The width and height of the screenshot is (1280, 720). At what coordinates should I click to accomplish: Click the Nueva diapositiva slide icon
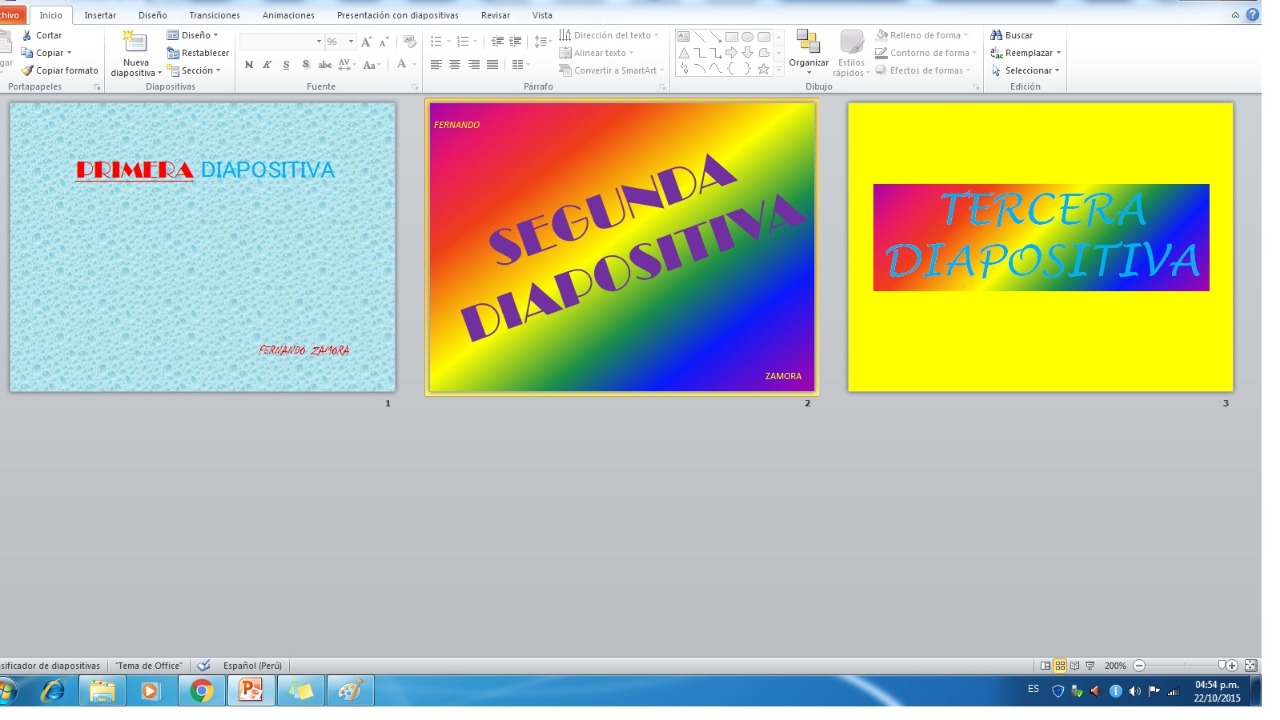134,42
